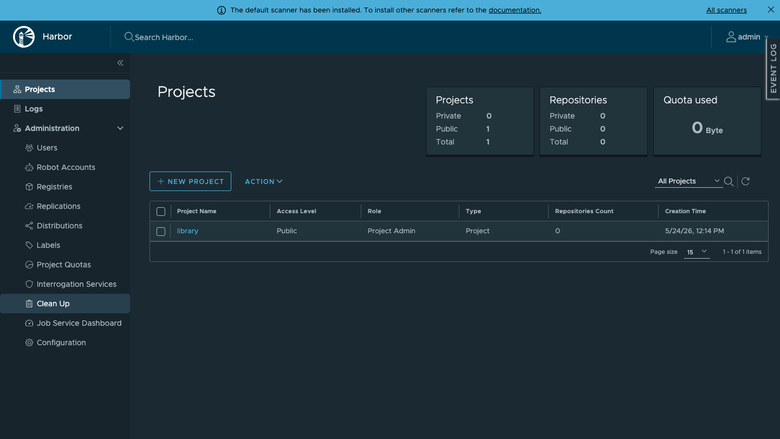Click the All scanners link

click(726, 10)
